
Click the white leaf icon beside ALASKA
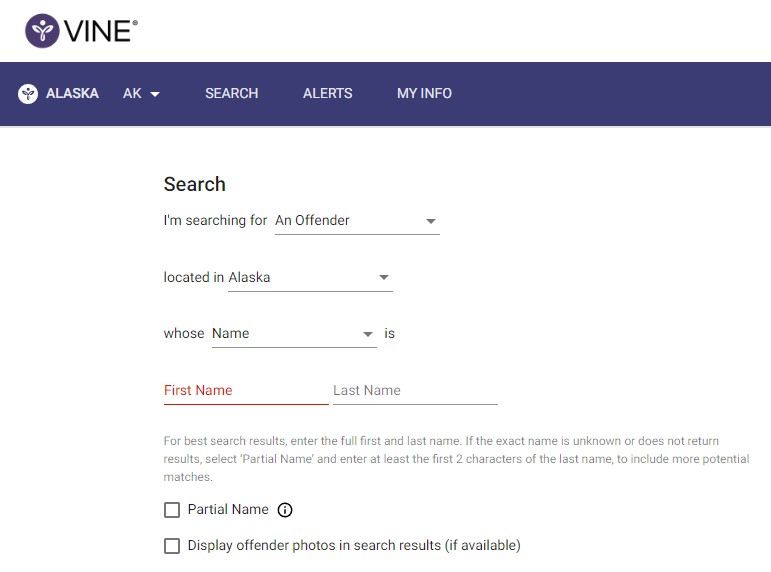(x=28, y=94)
